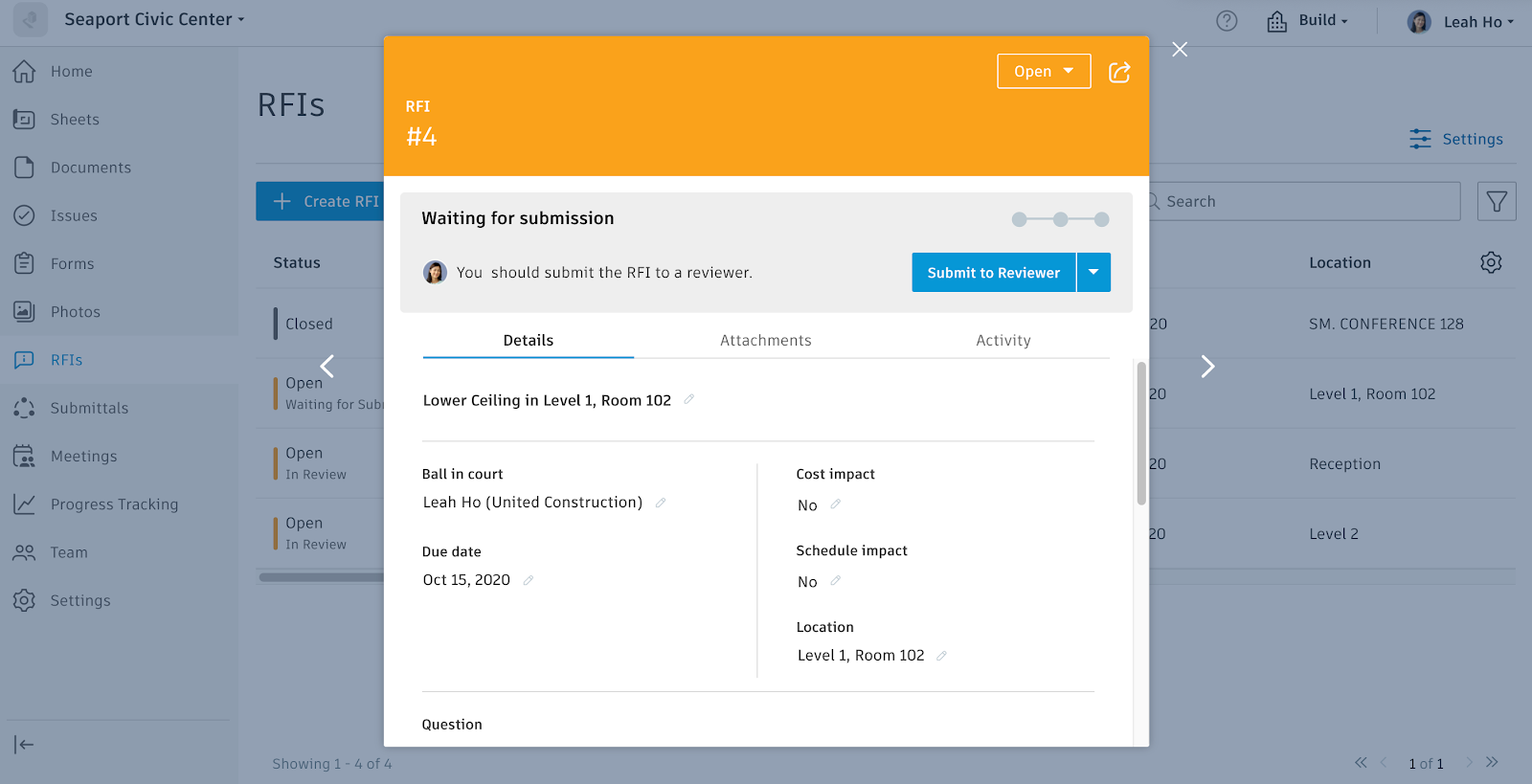Edit the Schedule impact pencil icon
Screen dimensions: 1532x784
click(x=835, y=580)
